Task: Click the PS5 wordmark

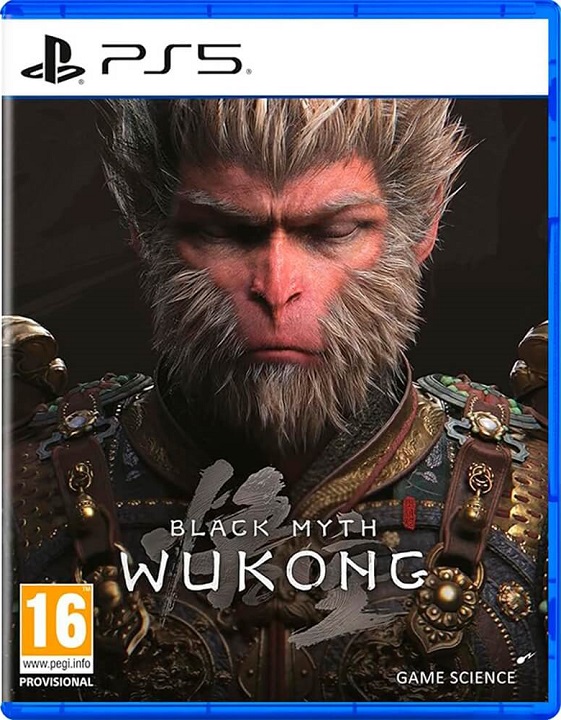Action: [x=172, y=59]
